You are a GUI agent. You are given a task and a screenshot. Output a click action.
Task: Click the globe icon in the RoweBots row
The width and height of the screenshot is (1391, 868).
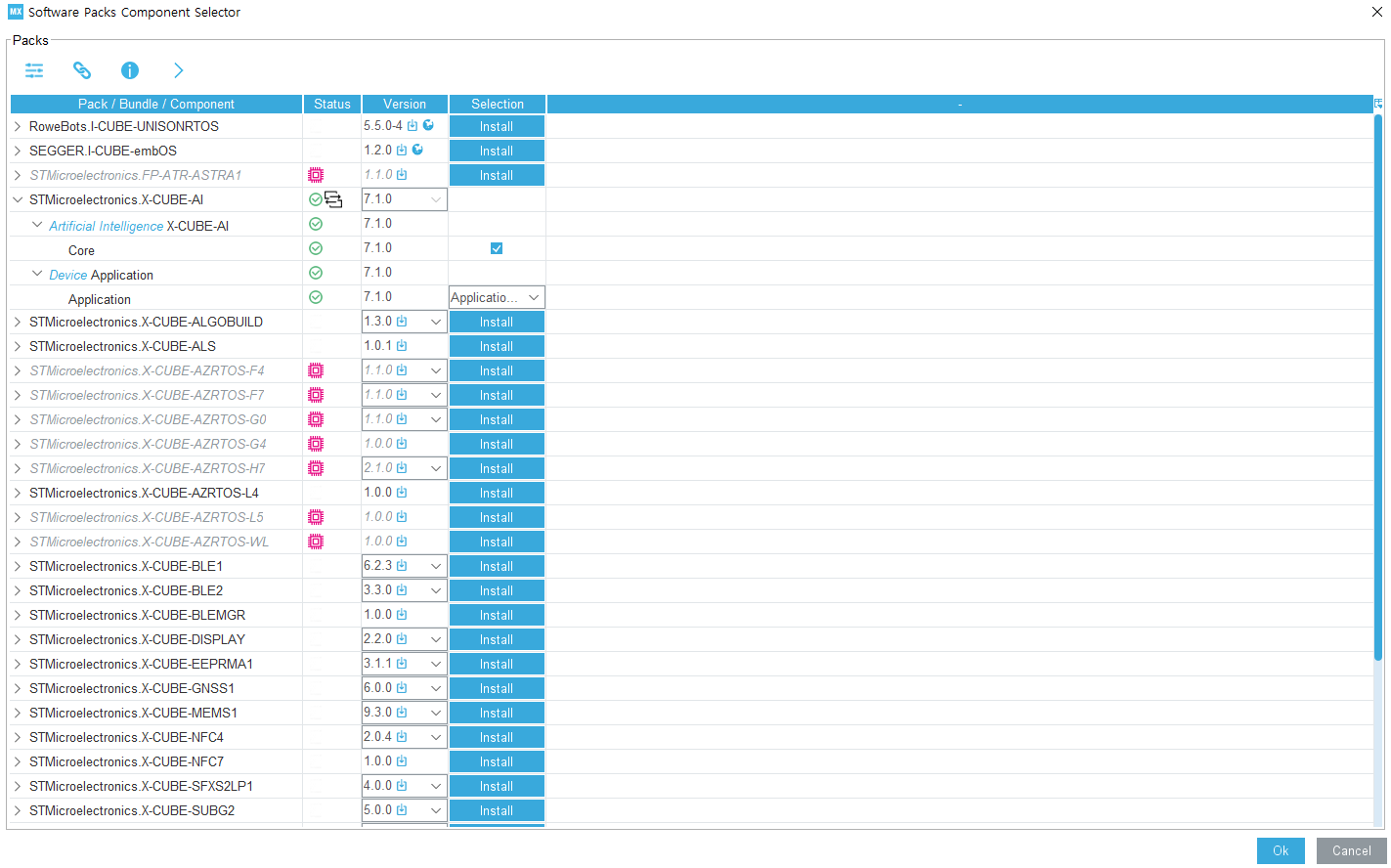pos(428,125)
